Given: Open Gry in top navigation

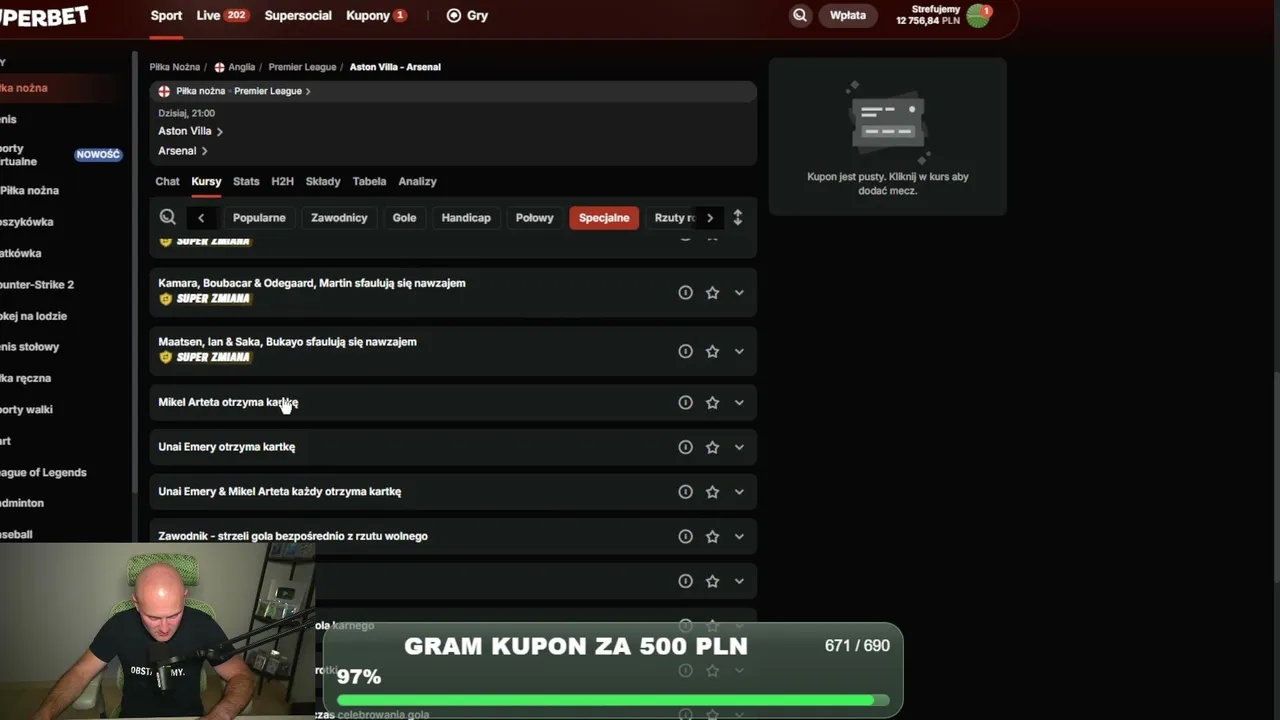Looking at the screenshot, I should [x=467, y=15].
